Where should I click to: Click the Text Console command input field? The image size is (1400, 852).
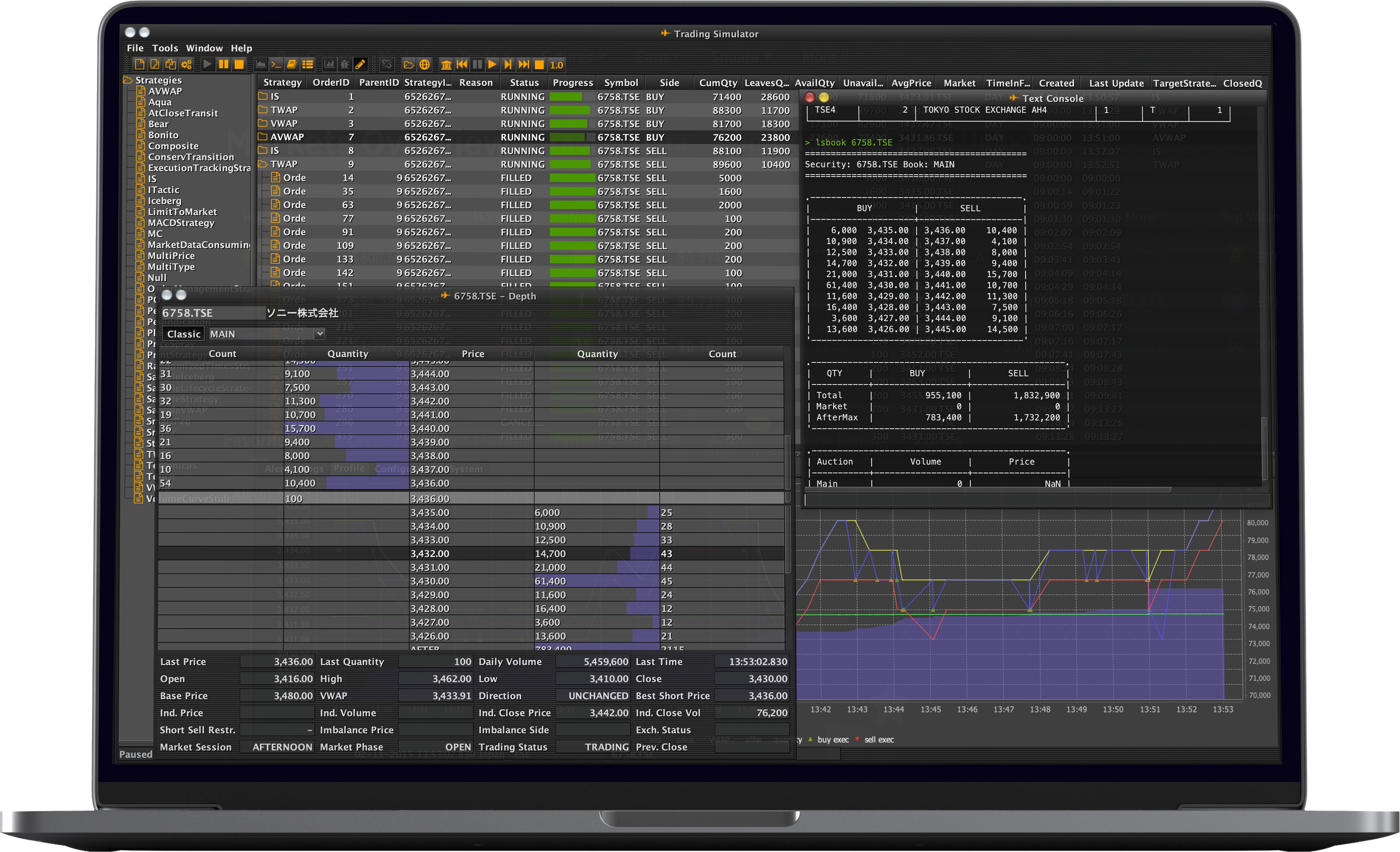tap(1034, 500)
